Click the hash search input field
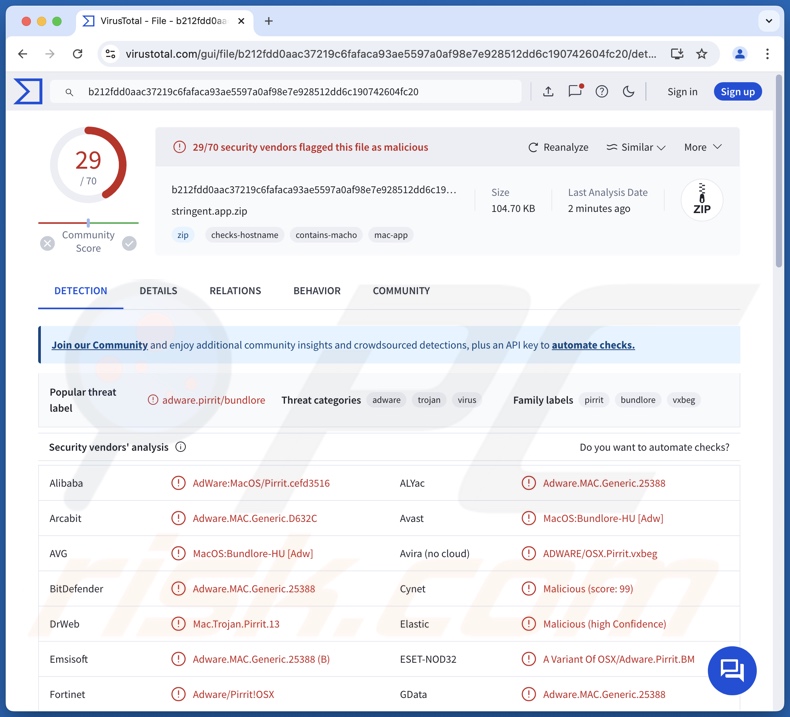This screenshot has height=717, width=790. (286, 92)
